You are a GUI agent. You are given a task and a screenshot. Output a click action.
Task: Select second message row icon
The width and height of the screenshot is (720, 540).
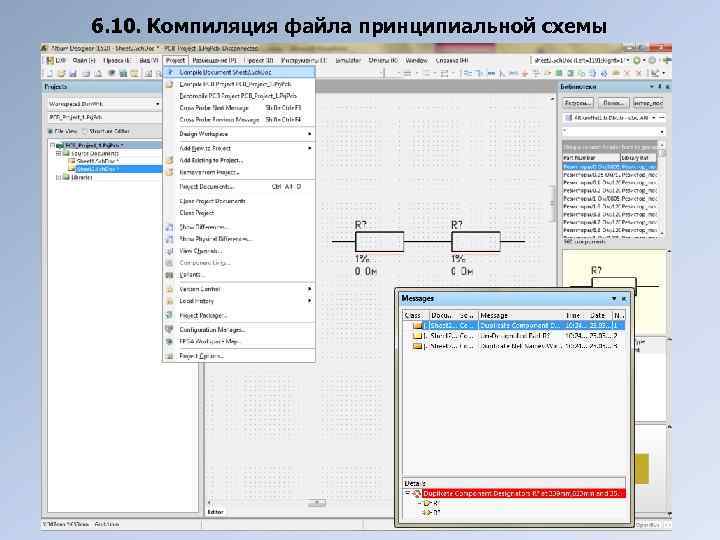417,336
